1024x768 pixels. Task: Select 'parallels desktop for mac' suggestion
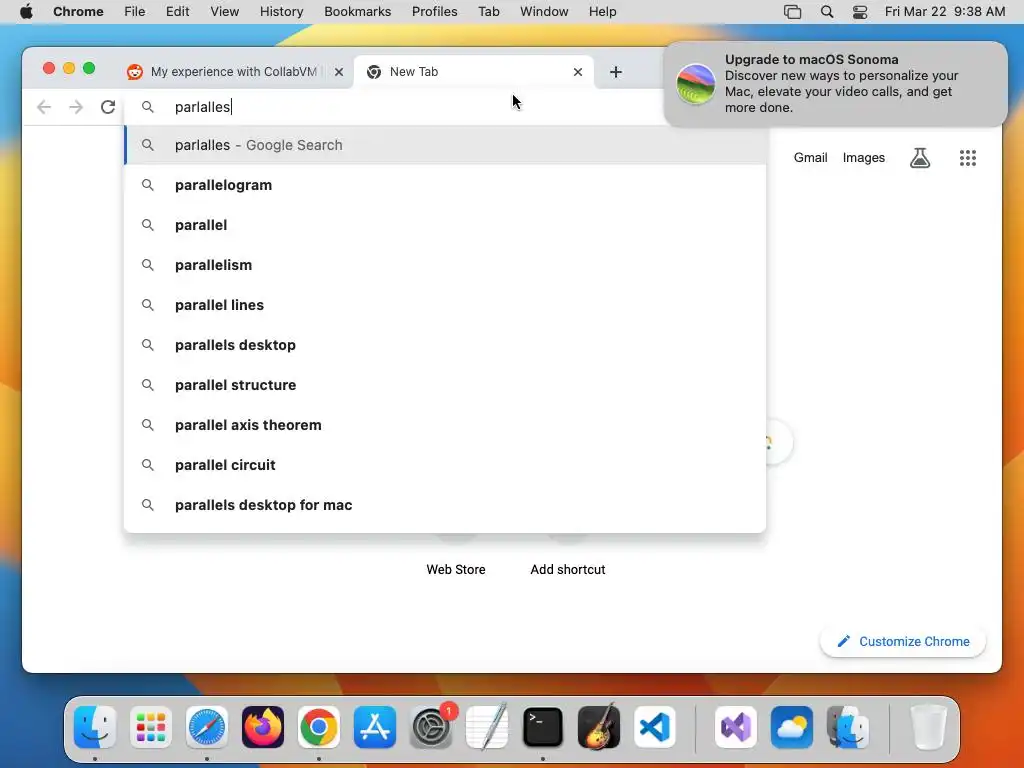point(445,505)
